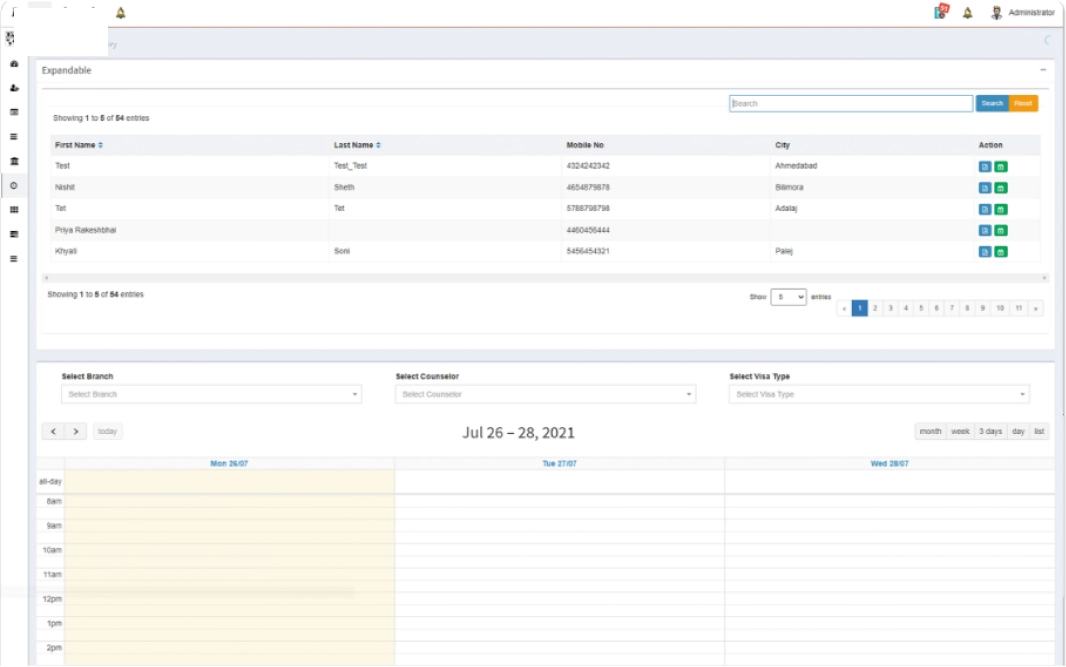Collapse the Expandable panel with minus
1066x667 pixels.
pyautogui.click(x=1043, y=70)
